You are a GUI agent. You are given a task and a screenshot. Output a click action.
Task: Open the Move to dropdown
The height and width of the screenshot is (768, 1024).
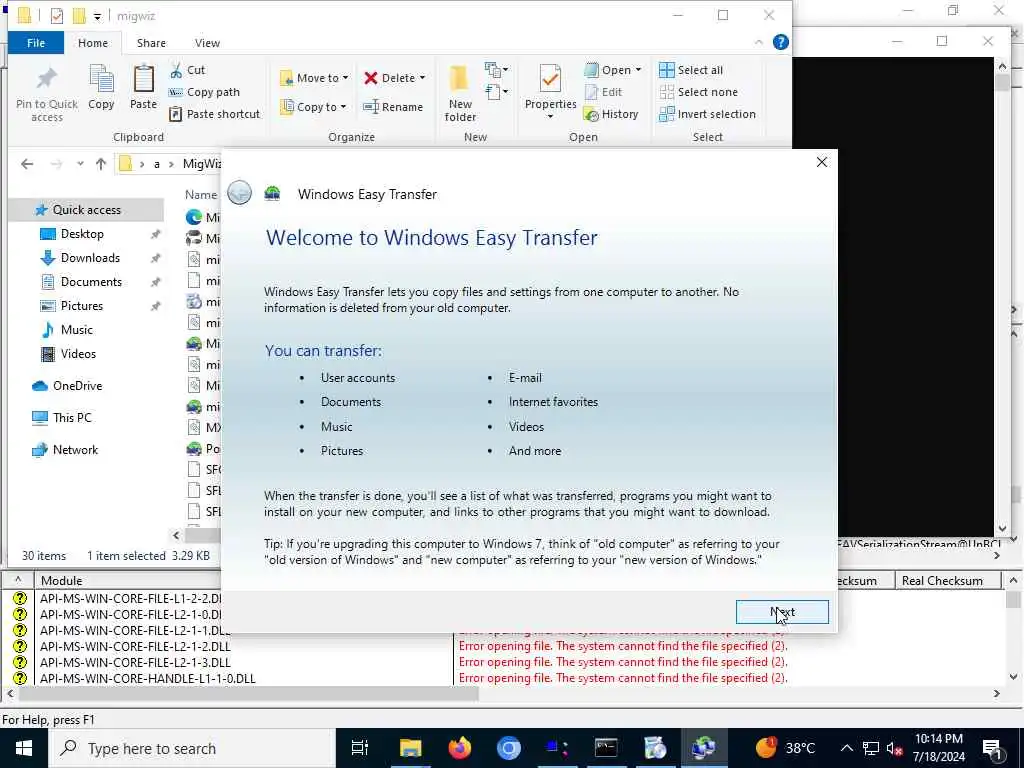click(314, 78)
